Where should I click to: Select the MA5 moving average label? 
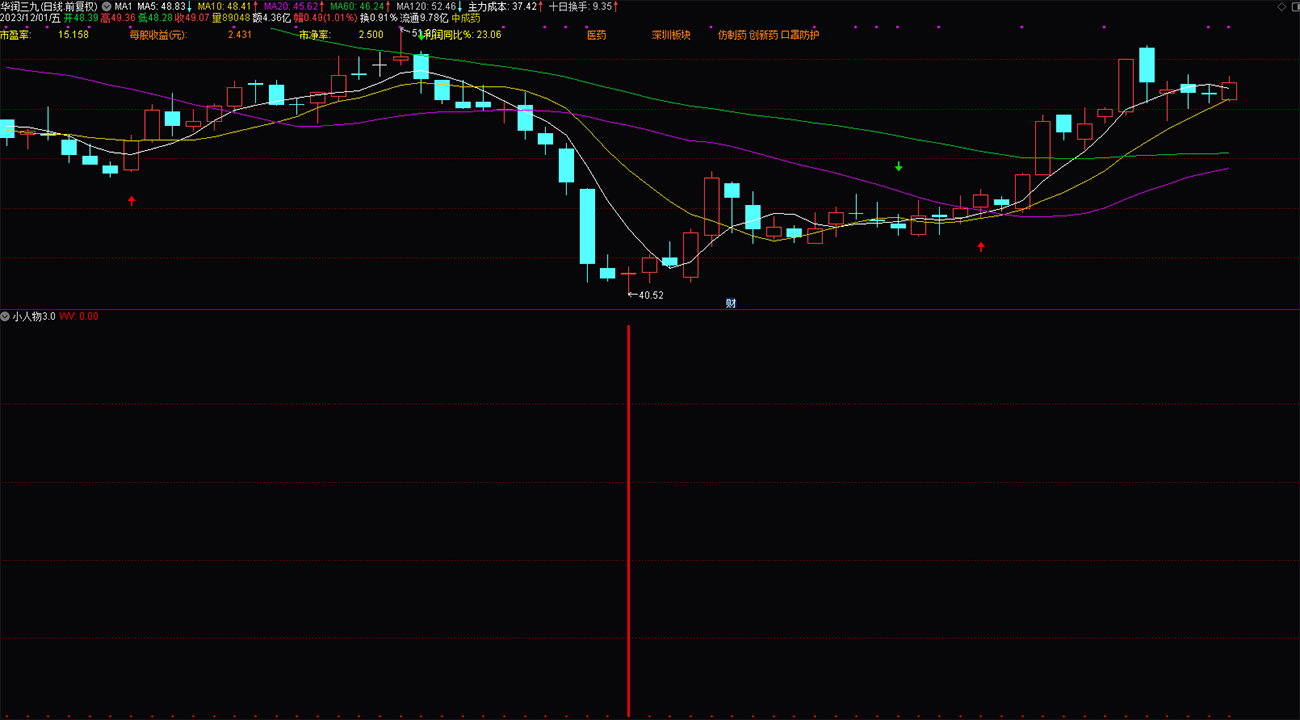click(x=161, y=6)
